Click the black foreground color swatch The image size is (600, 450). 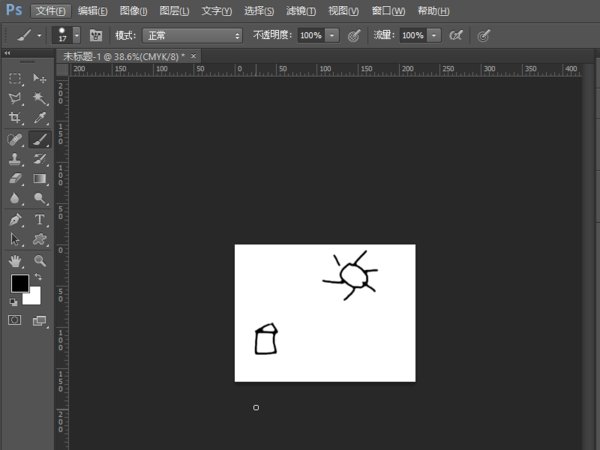[19, 284]
